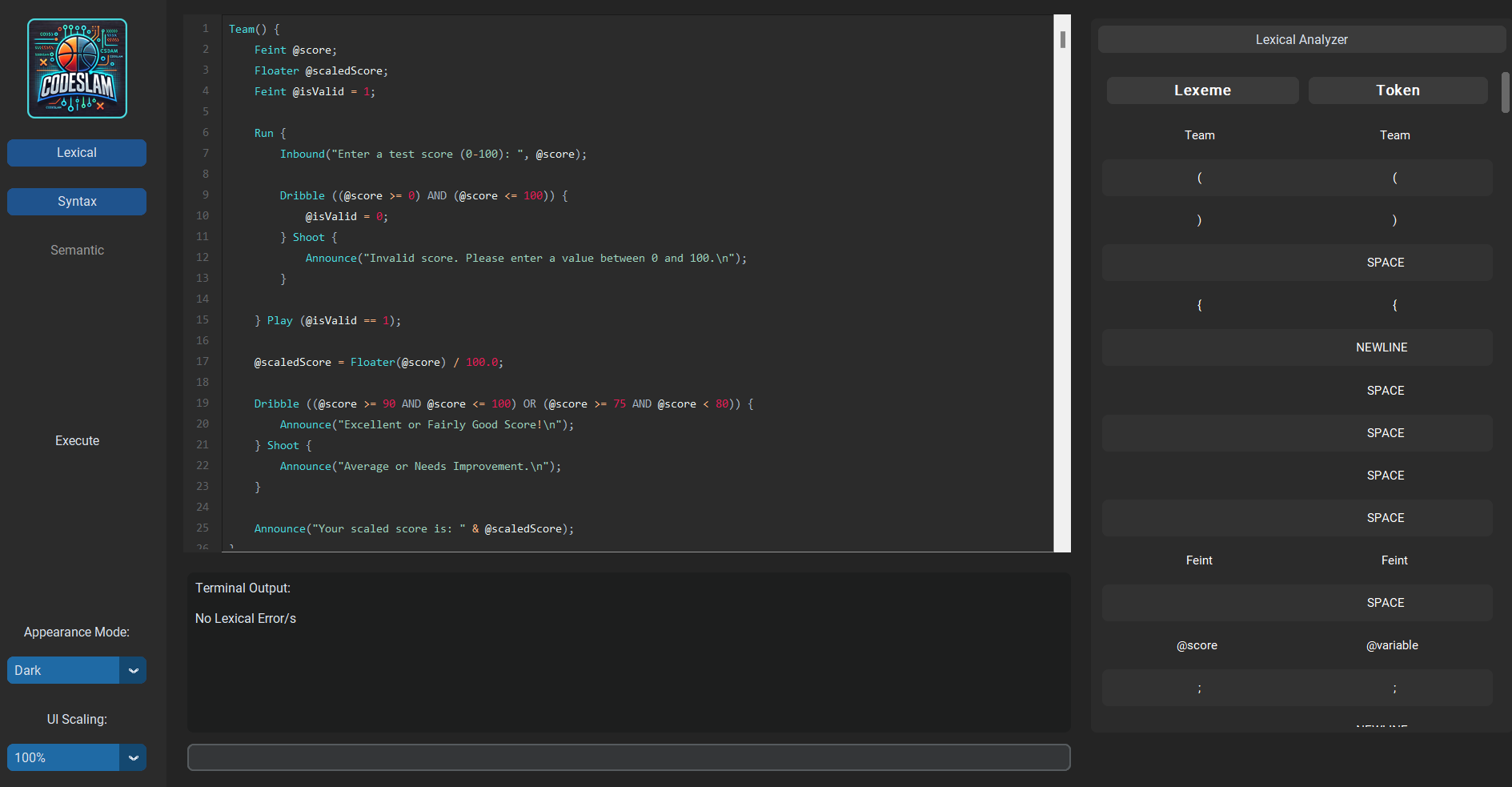Click the 'Average or Needs Improvement' line

[420, 466]
